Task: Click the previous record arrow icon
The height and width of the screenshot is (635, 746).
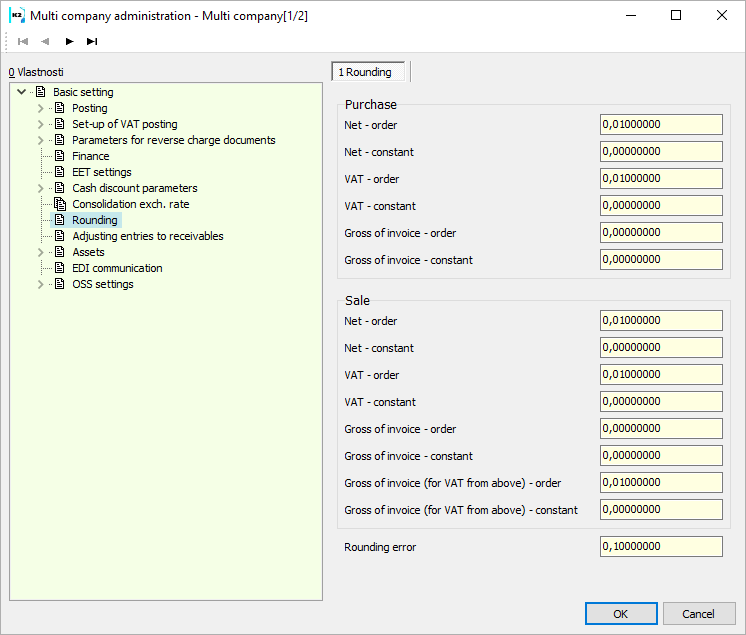Action: [x=45, y=41]
